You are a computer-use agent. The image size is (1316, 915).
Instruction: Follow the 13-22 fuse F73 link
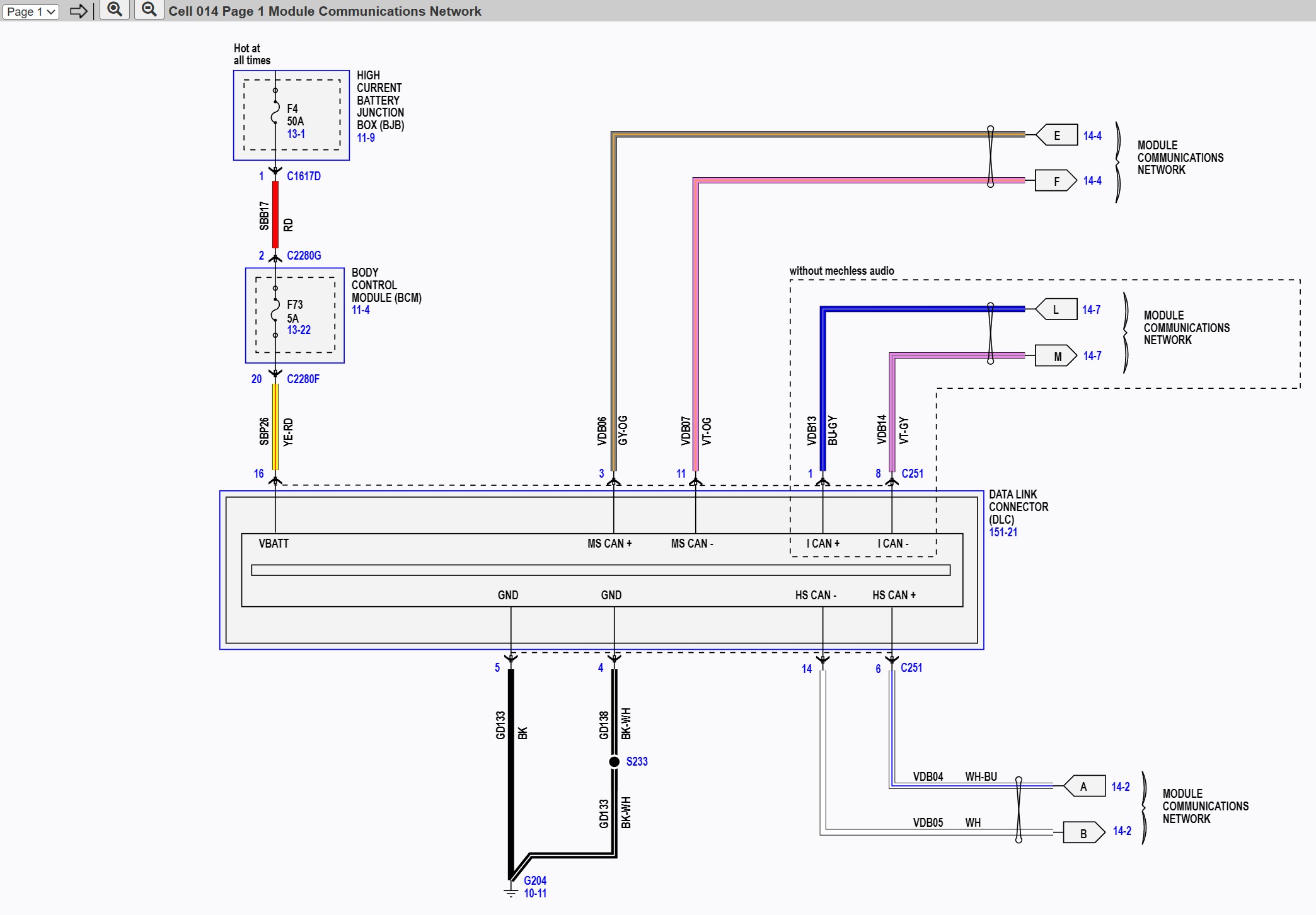tap(299, 330)
